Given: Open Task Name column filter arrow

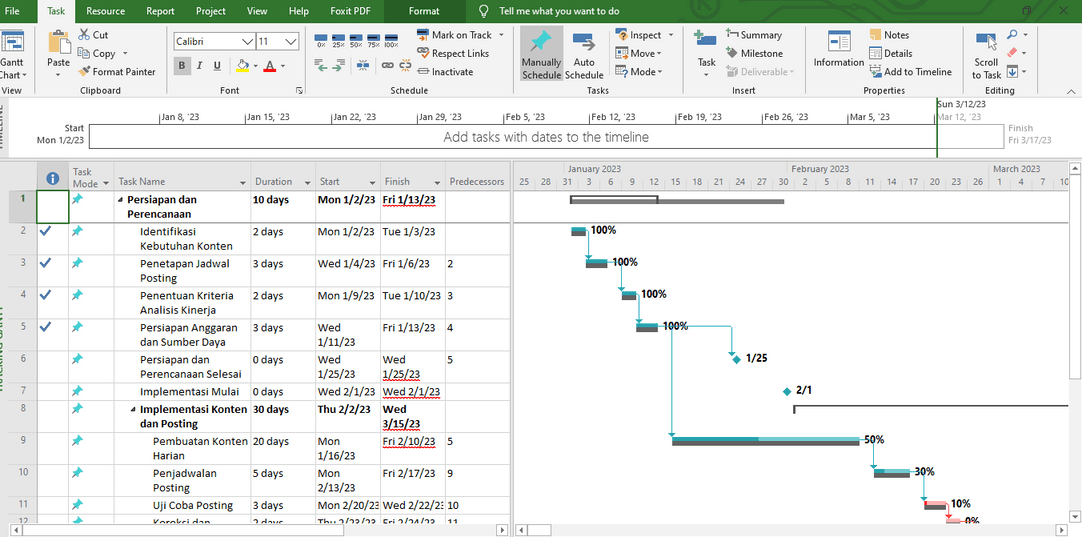Looking at the screenshot, I should tap(243, 183).
